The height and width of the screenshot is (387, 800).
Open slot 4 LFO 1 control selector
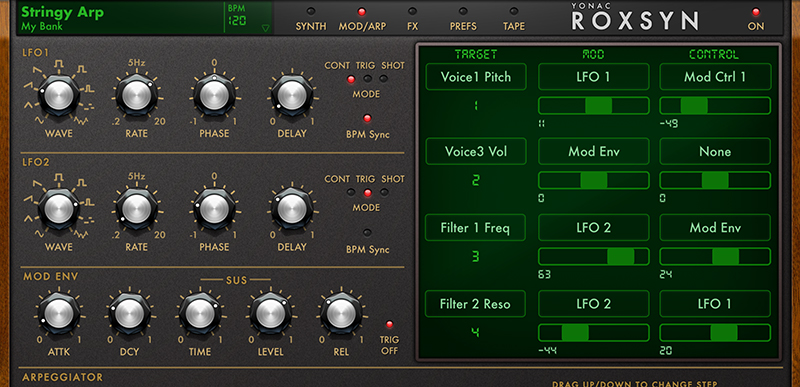(x=715, y=304)
